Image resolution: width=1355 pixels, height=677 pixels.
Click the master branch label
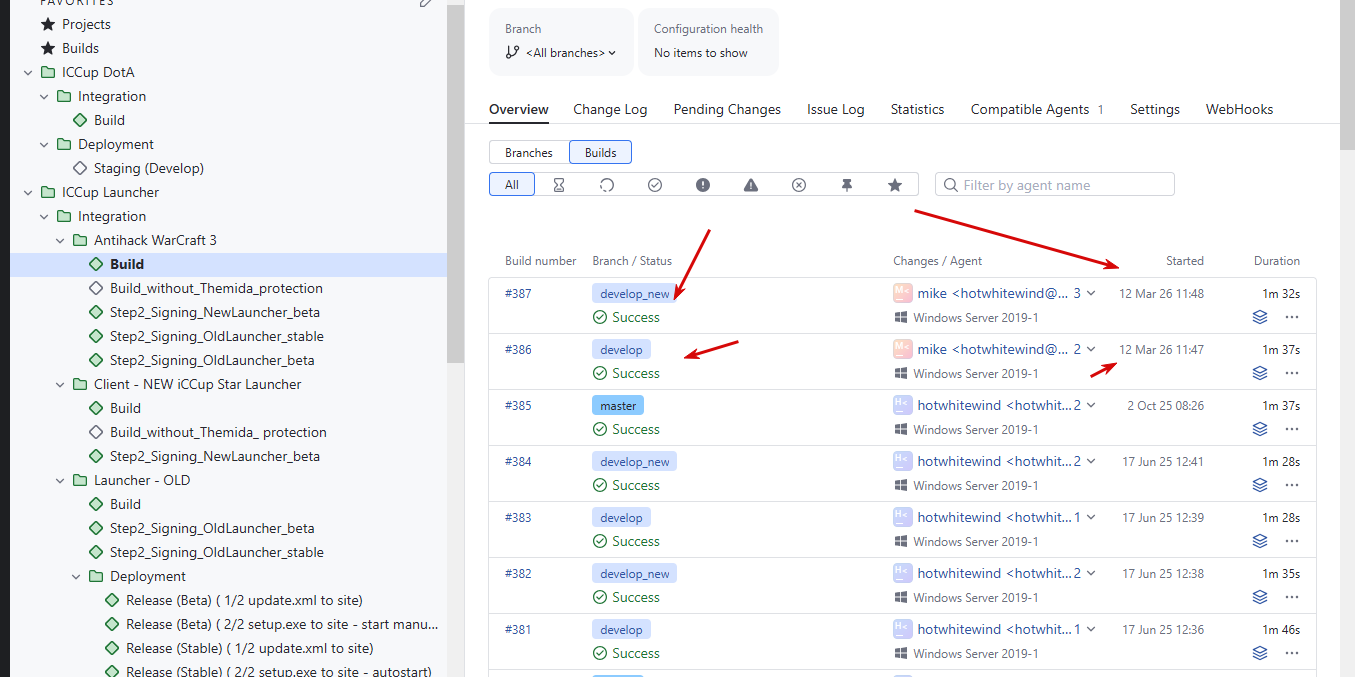tap(618, 405)
